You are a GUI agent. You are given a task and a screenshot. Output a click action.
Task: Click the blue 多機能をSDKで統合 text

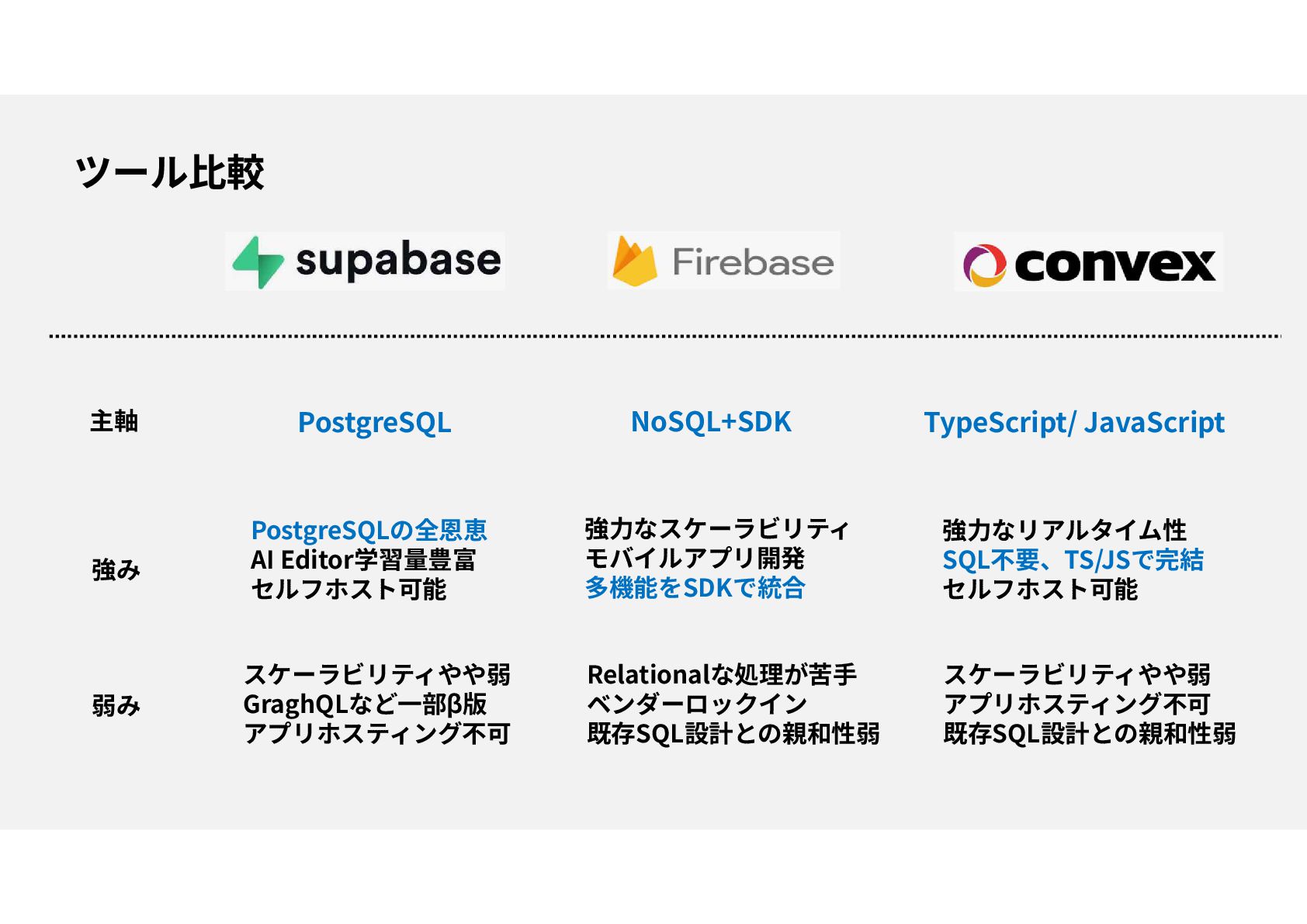695,587
